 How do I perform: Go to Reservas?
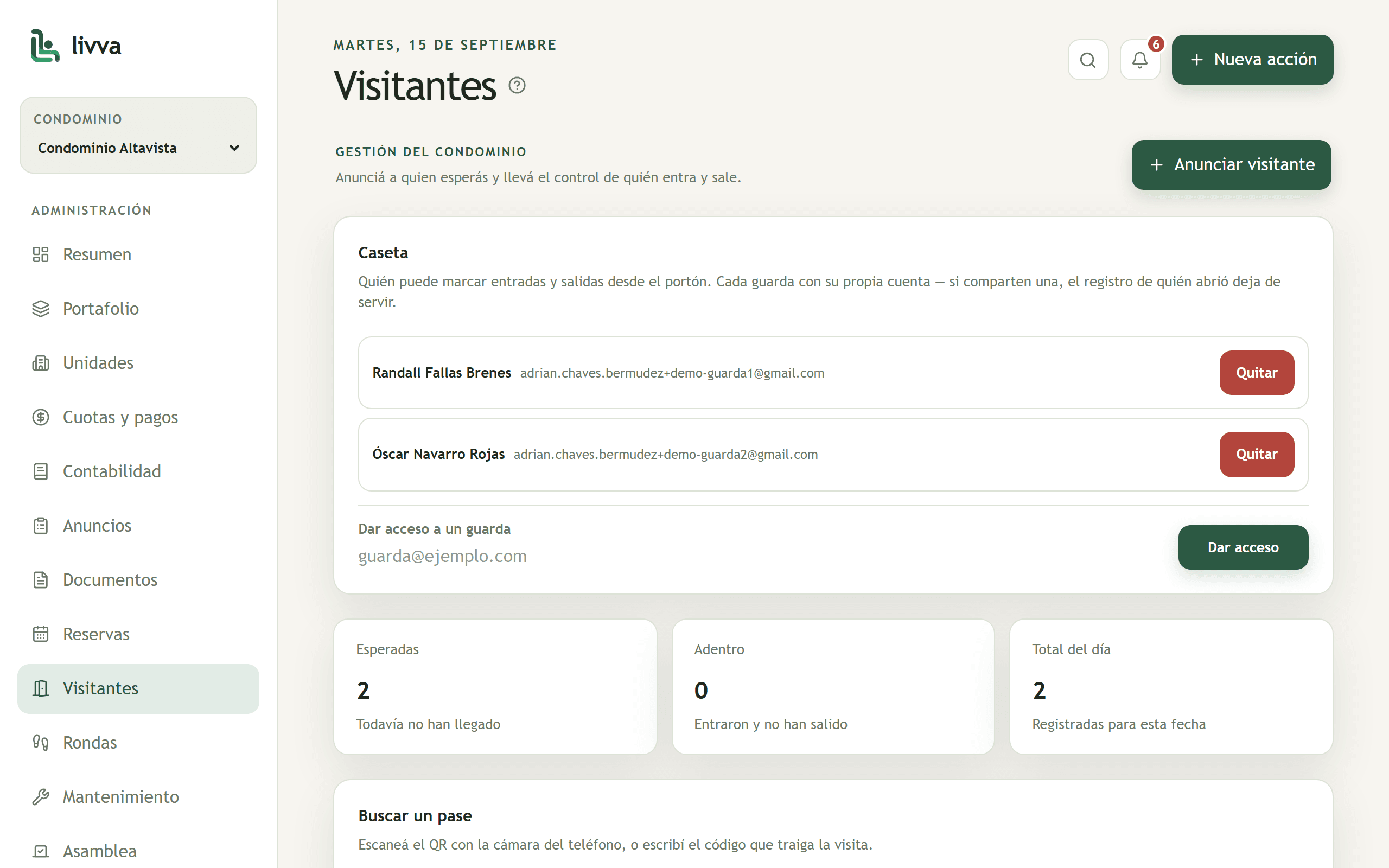(138, 634)
